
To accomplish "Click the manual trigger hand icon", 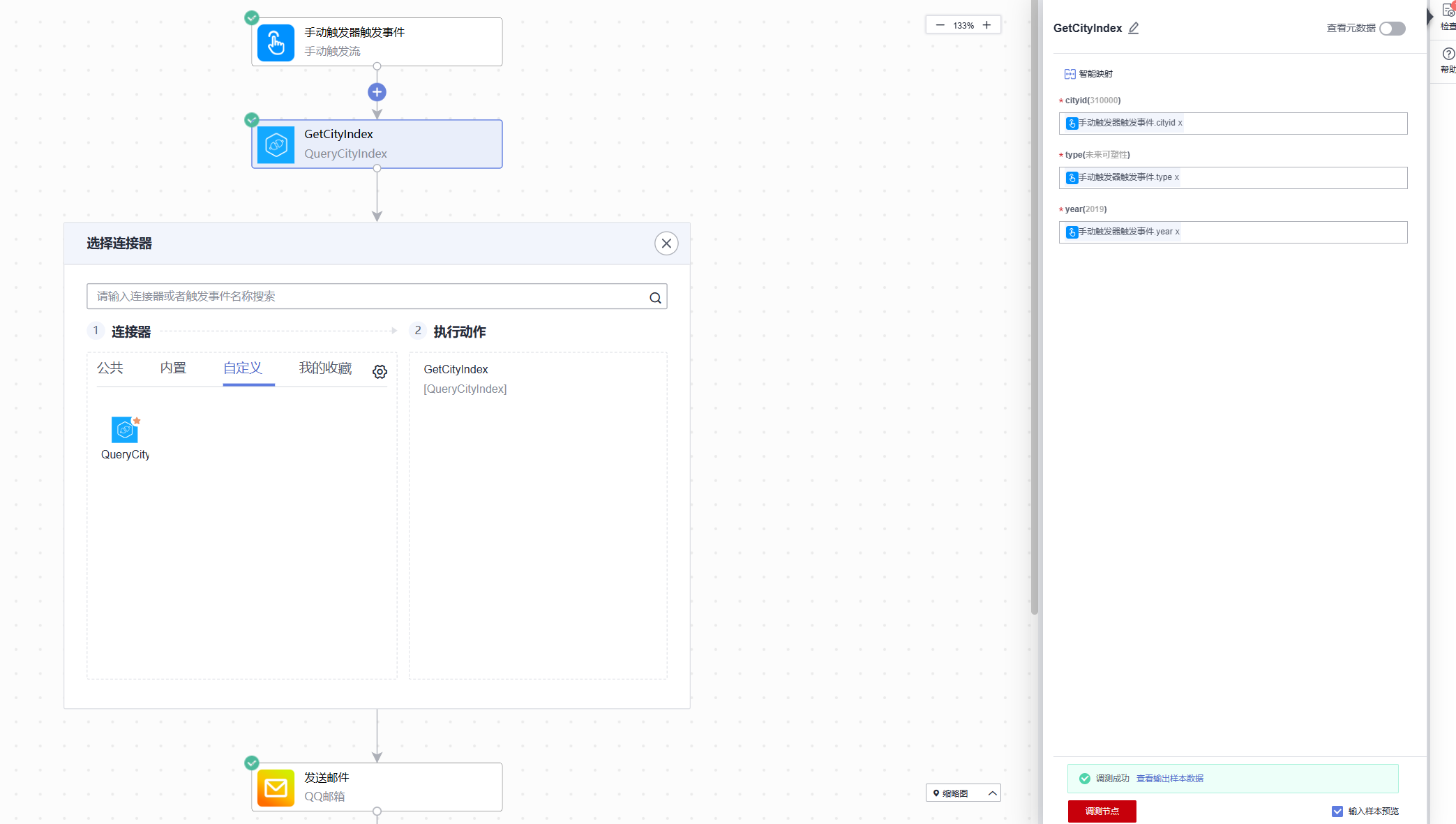I will tap(276, 43).
